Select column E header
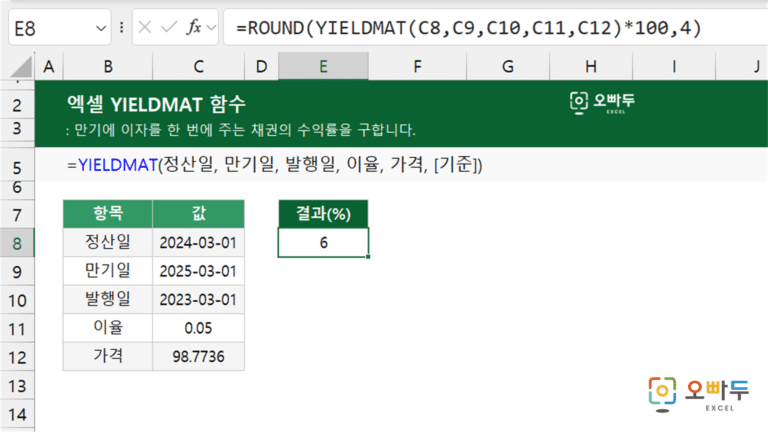Image resolution: width=768 pixels, height=432 pixels. click(x=323, y=66)
